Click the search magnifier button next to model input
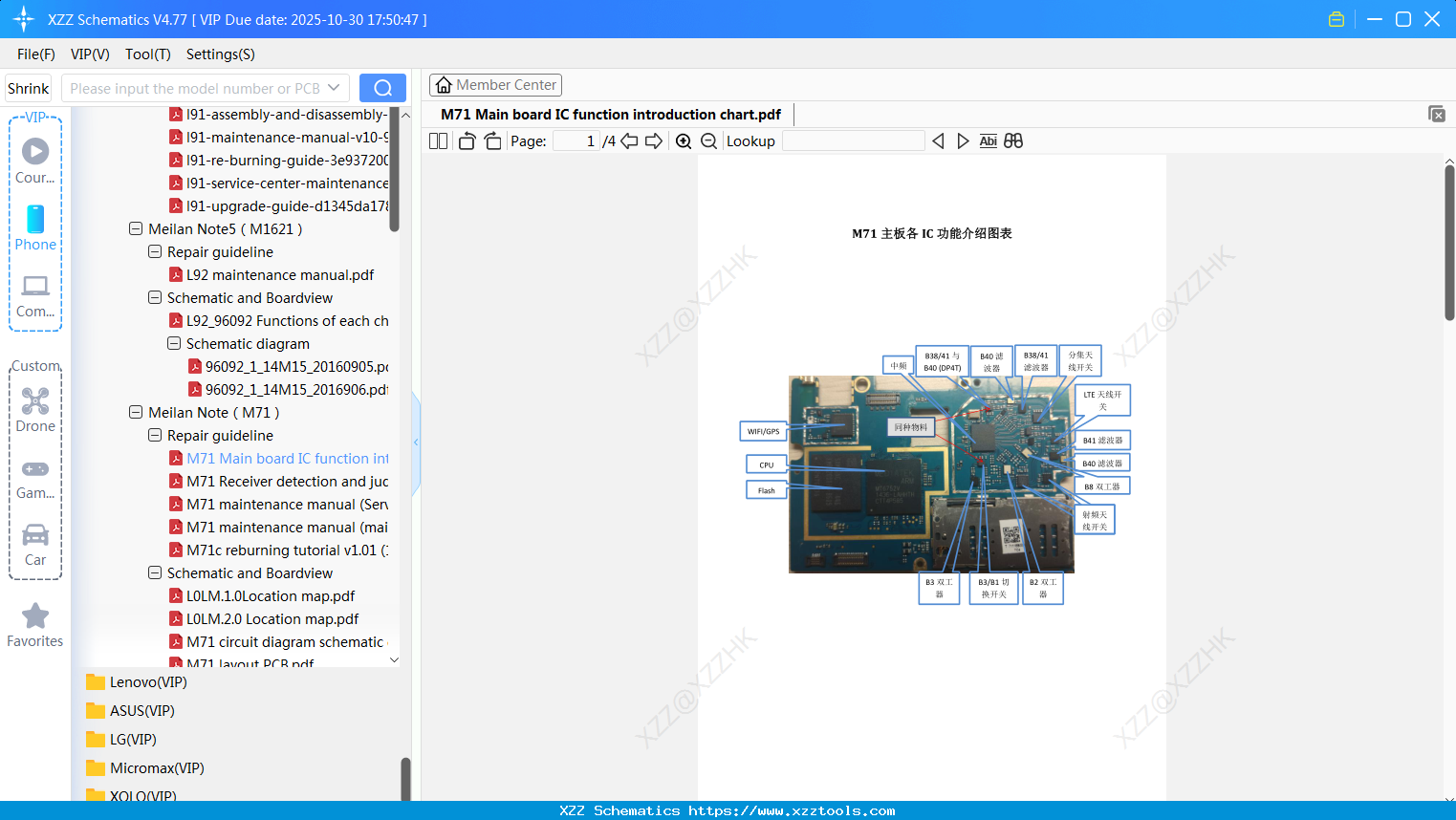The height and width of the screenshot is (820, 1456). point(382,87)
